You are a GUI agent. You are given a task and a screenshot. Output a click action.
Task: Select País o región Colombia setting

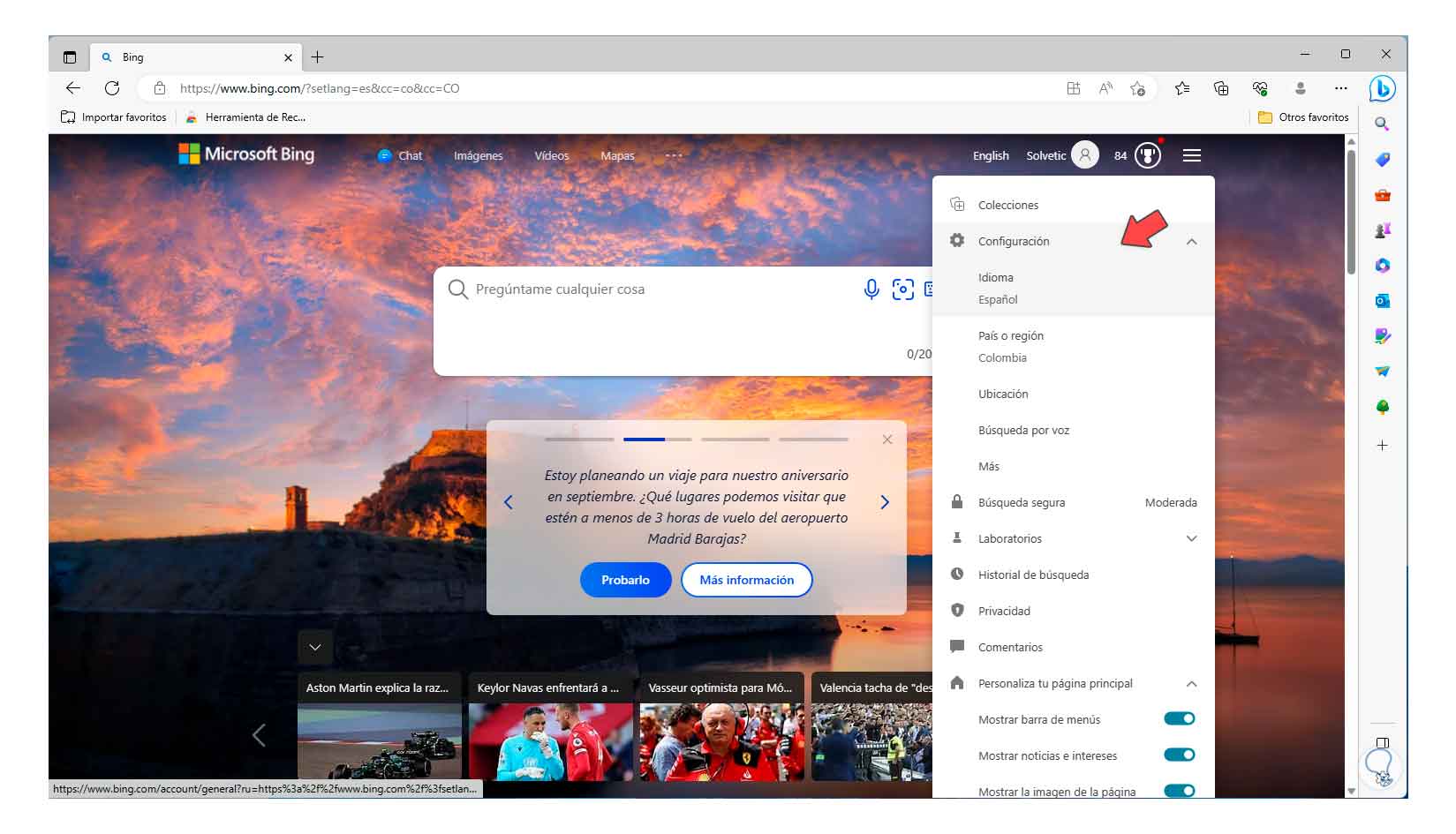pos(1074,347)
